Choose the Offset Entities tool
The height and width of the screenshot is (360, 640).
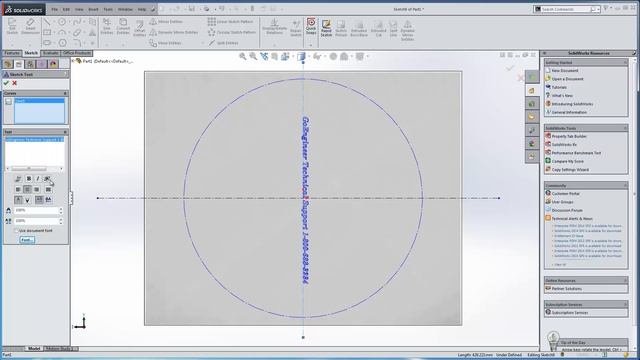pyautogui.click(x=140, y=28)
